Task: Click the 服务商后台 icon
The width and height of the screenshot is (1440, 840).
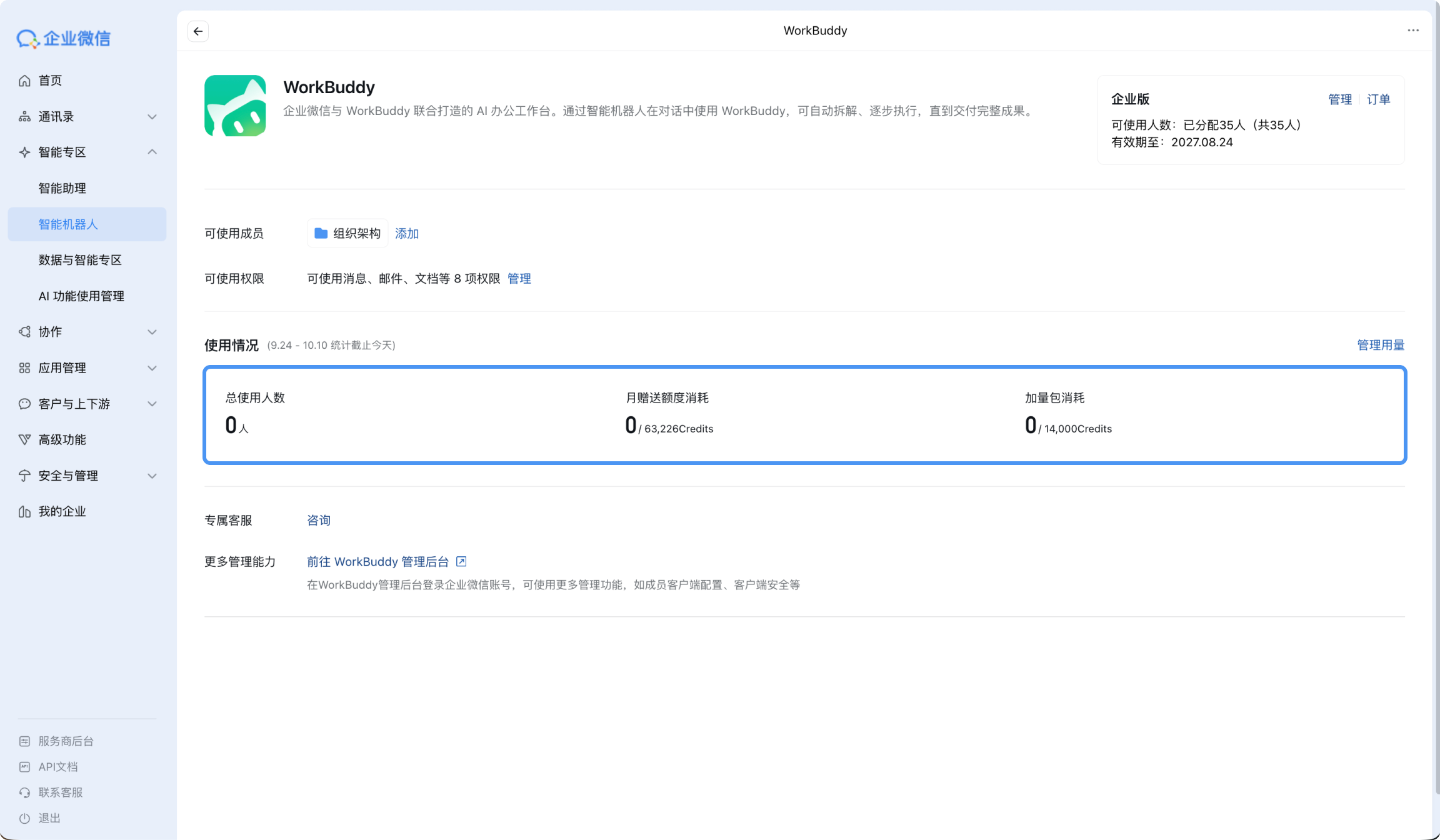Action: click(25, 741)
